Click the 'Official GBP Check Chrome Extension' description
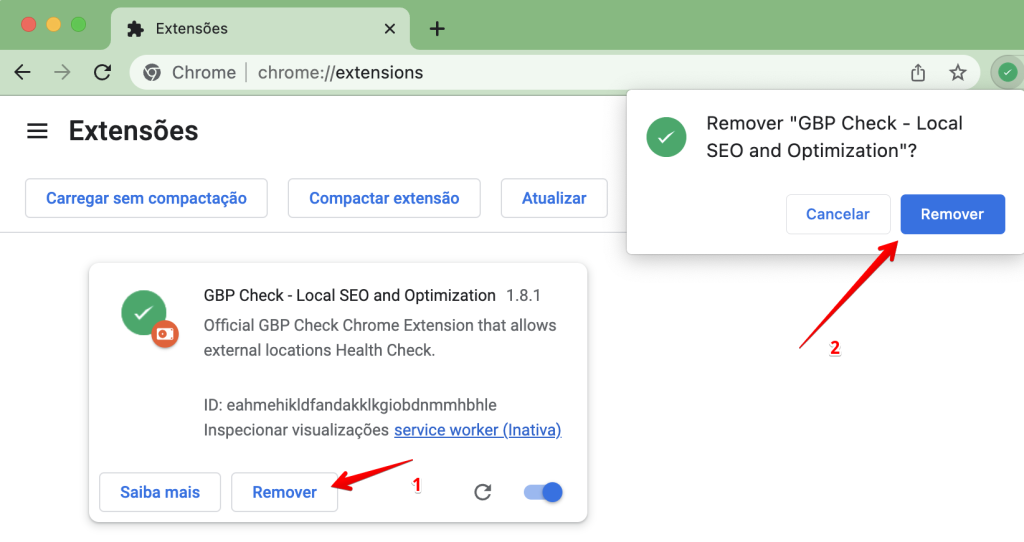This screenshot has height=542, width=1024. click(380, 338)
